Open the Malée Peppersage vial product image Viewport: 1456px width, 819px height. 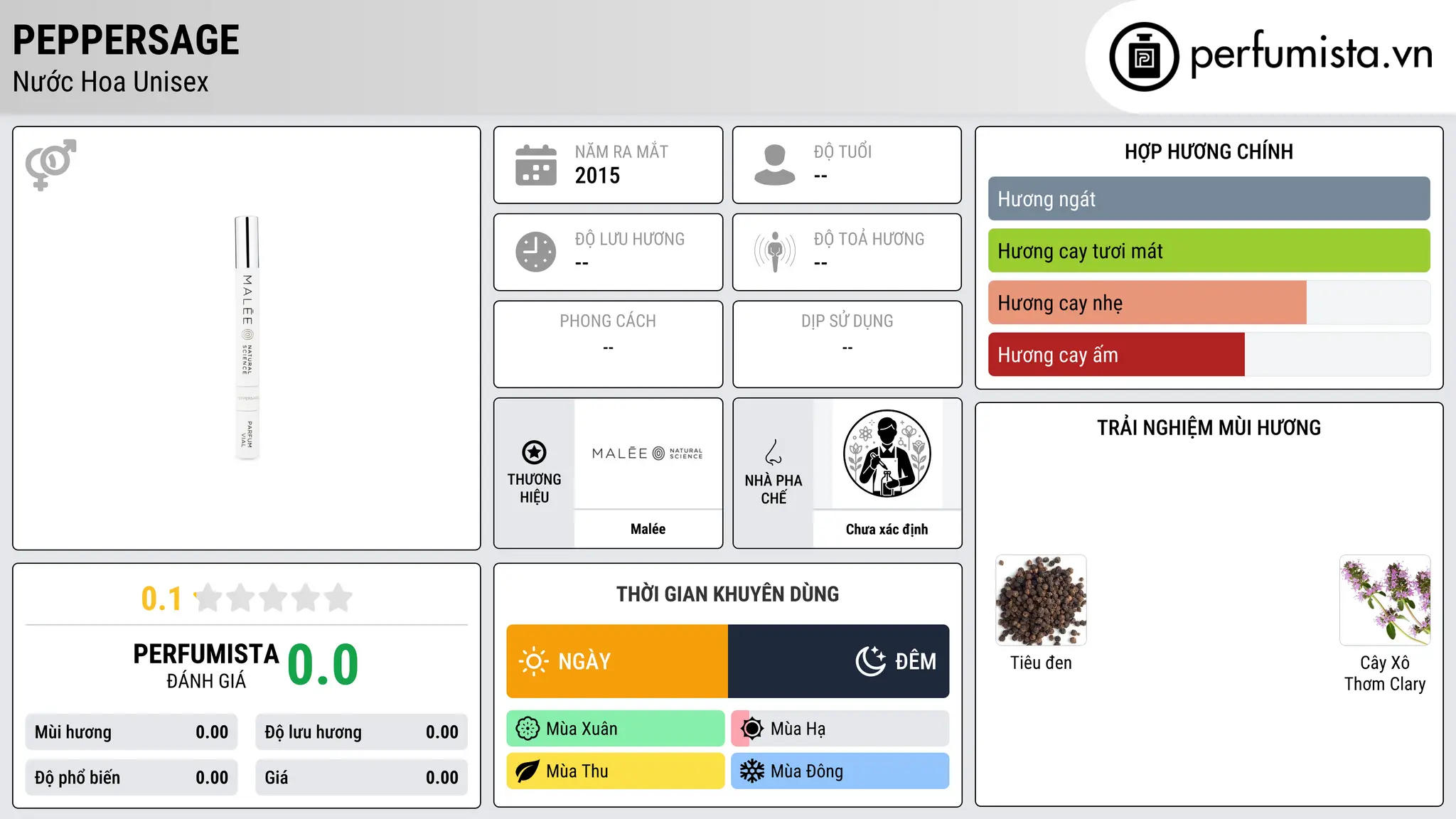click(247, 338)
